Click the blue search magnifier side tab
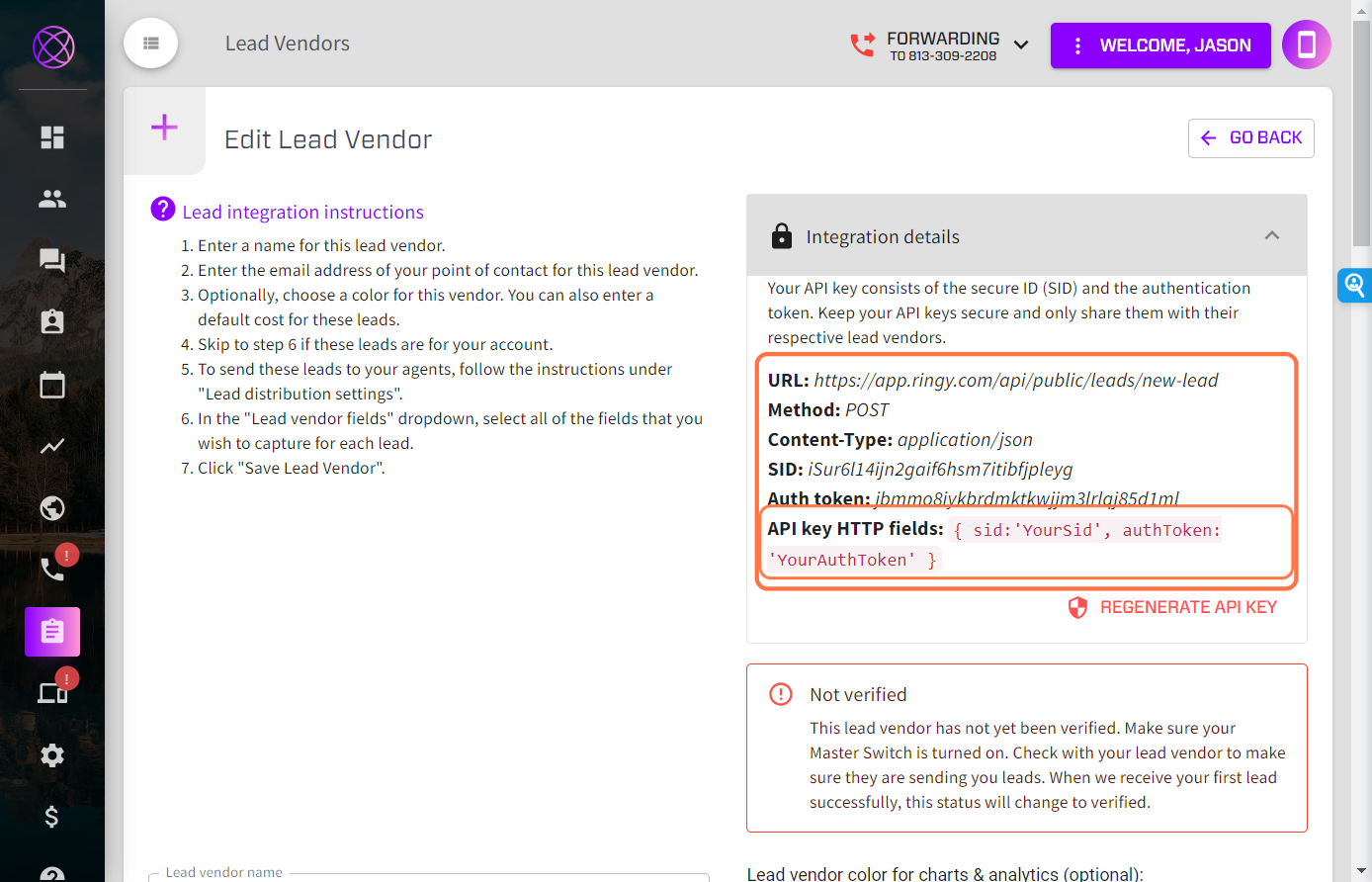Screen dimensions: 1372x882 [1354, 286]
